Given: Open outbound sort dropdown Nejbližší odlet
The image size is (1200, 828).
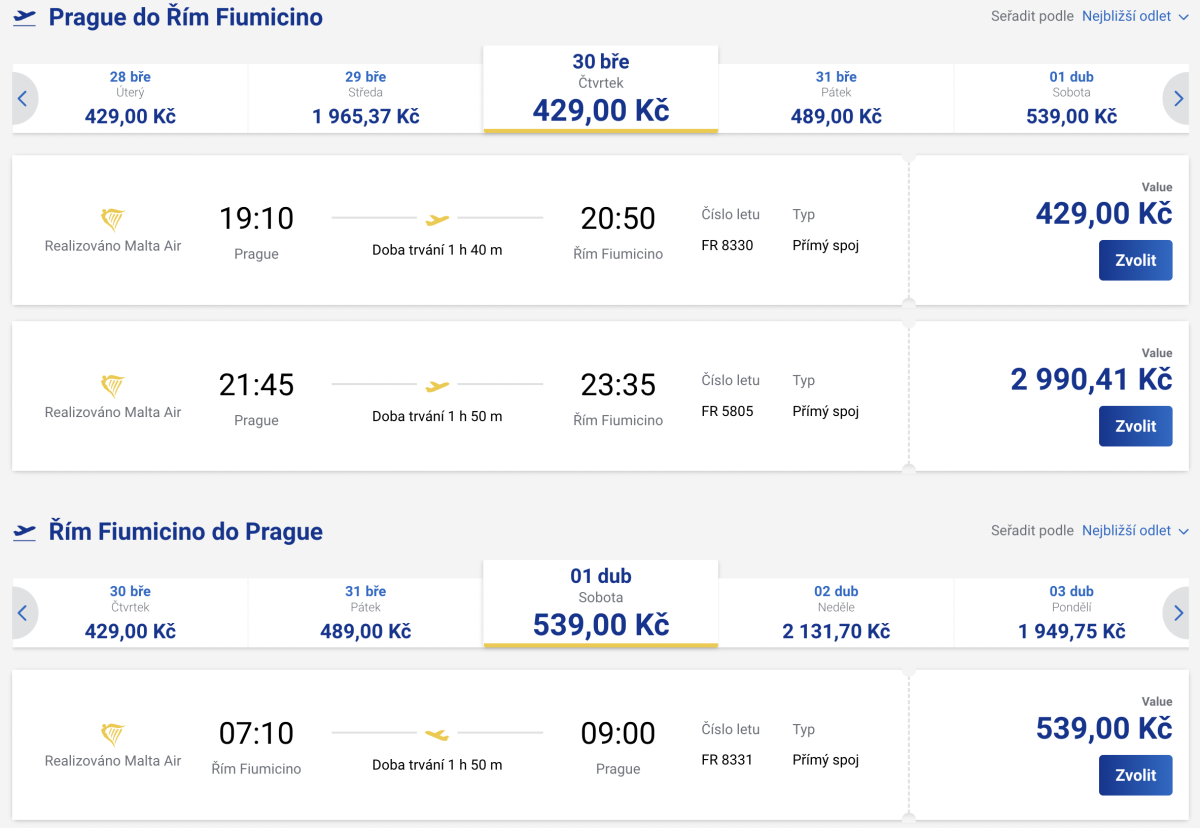Looking at the screenshot, I should pos(1134,17).
